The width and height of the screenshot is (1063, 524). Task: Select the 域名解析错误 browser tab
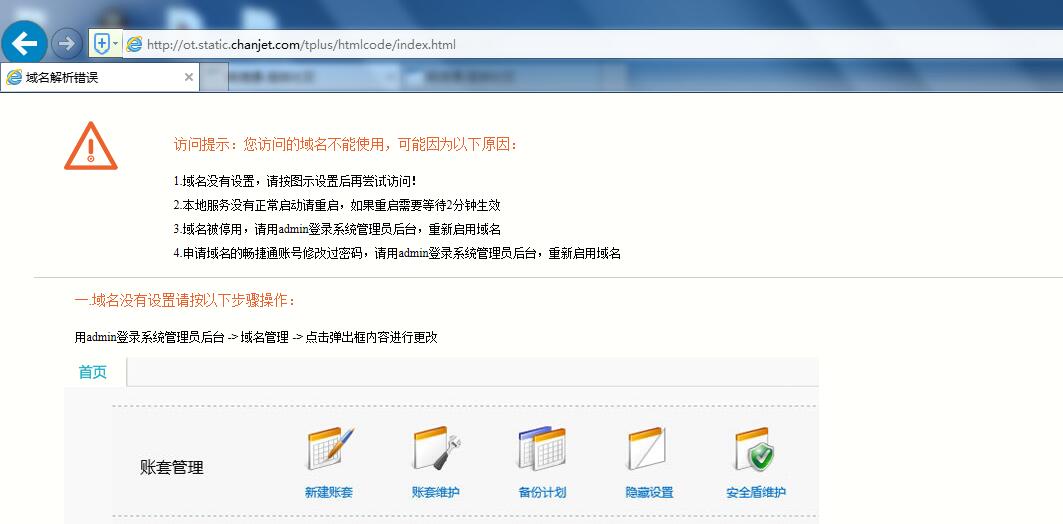pos(100,77)
